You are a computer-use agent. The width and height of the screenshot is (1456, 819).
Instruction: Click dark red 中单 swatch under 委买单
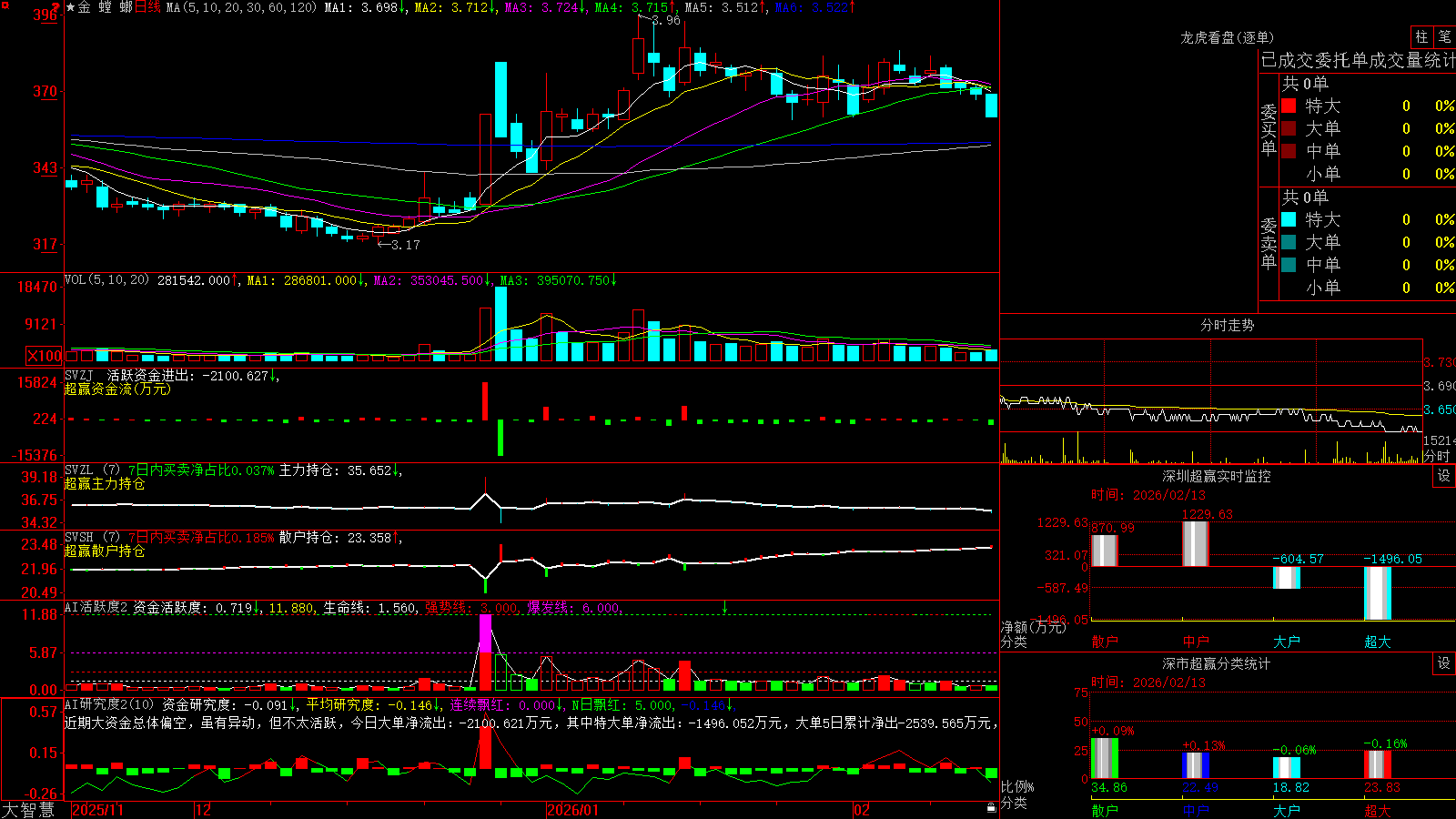[x=1289, y=151]
